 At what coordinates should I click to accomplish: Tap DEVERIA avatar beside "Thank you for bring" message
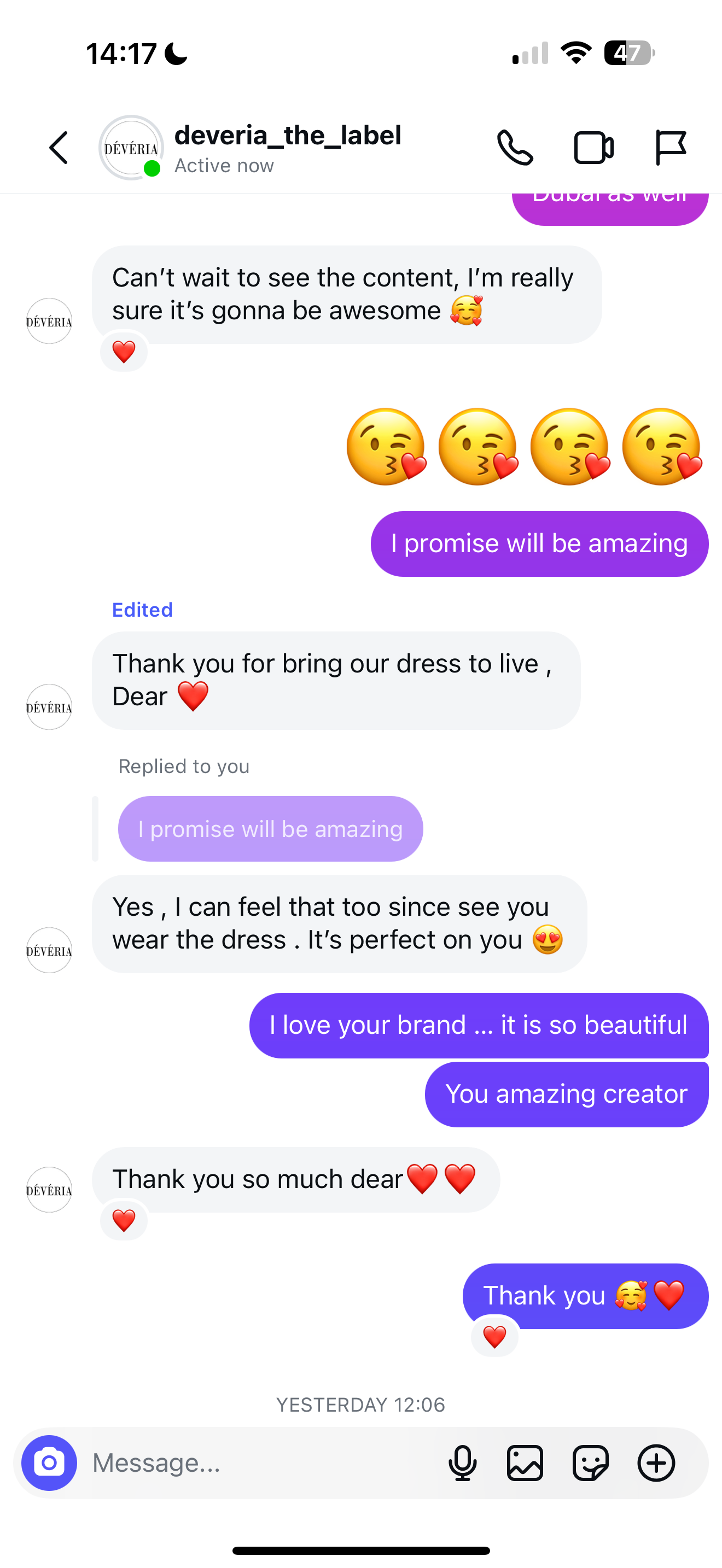(x=49, y=707)
